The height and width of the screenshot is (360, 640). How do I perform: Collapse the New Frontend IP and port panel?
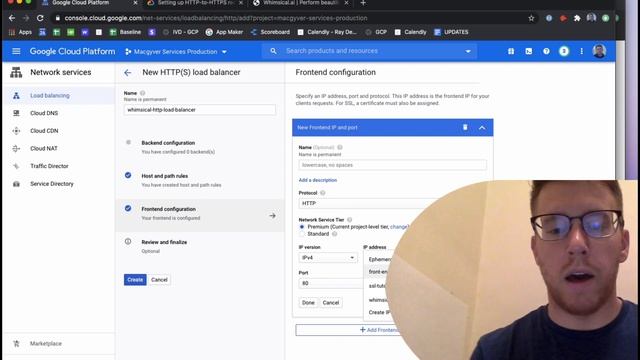click(482, 128)
